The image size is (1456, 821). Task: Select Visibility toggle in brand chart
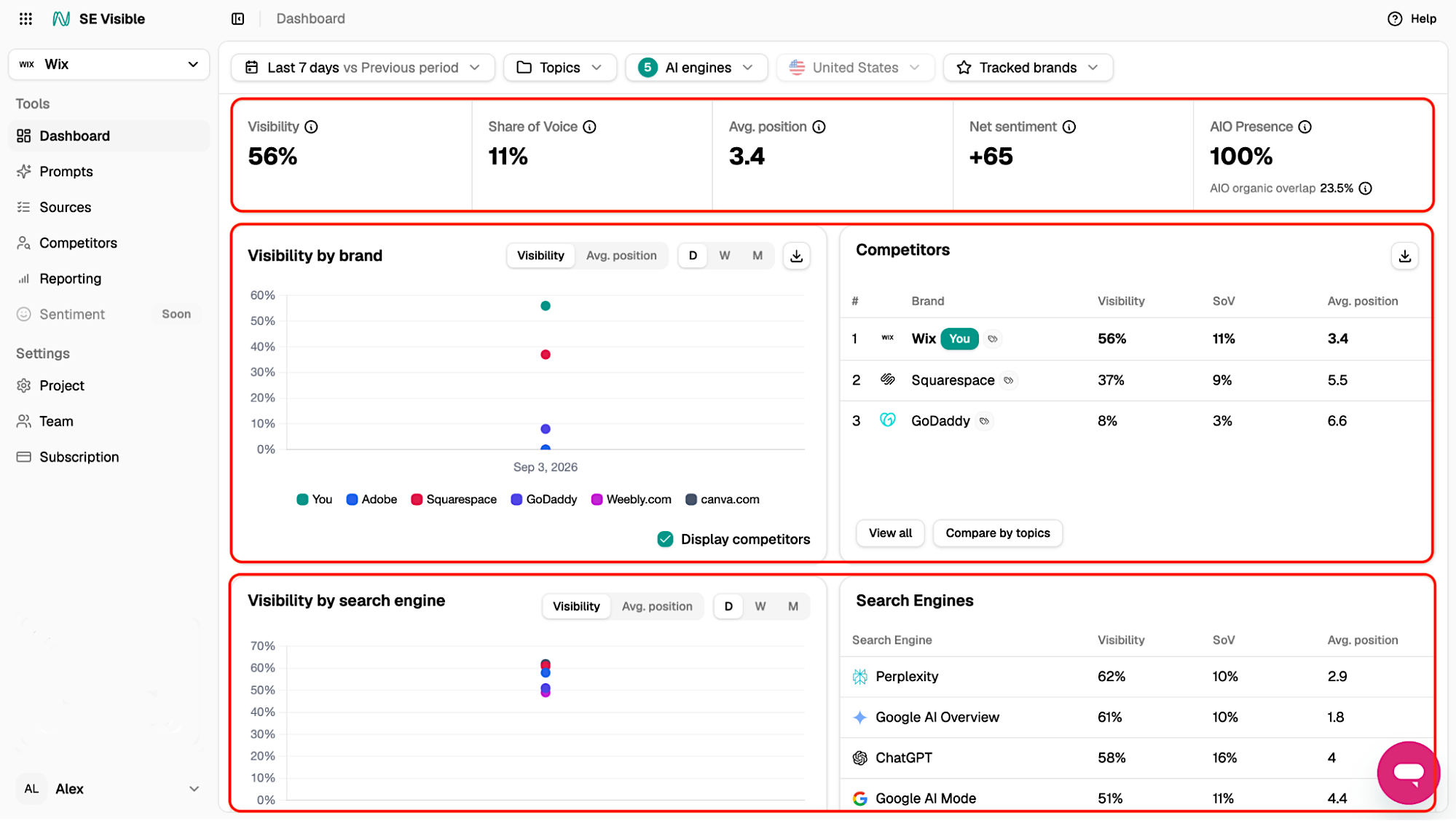pyautogui.click(x=540, y=256)
